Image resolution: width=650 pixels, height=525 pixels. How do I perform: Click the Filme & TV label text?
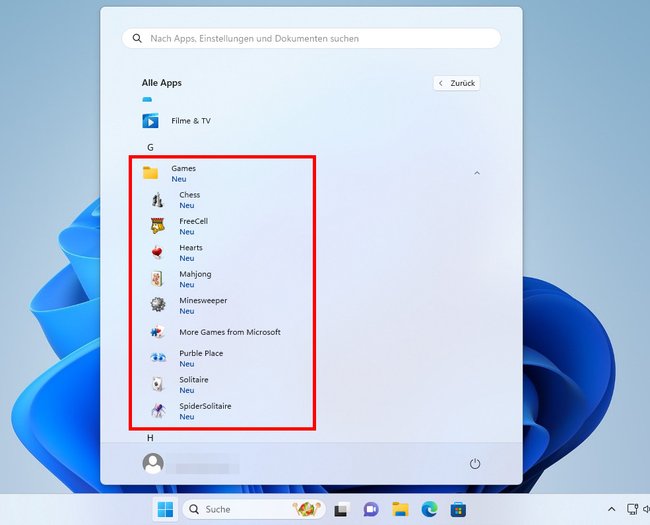coord(191,121)
